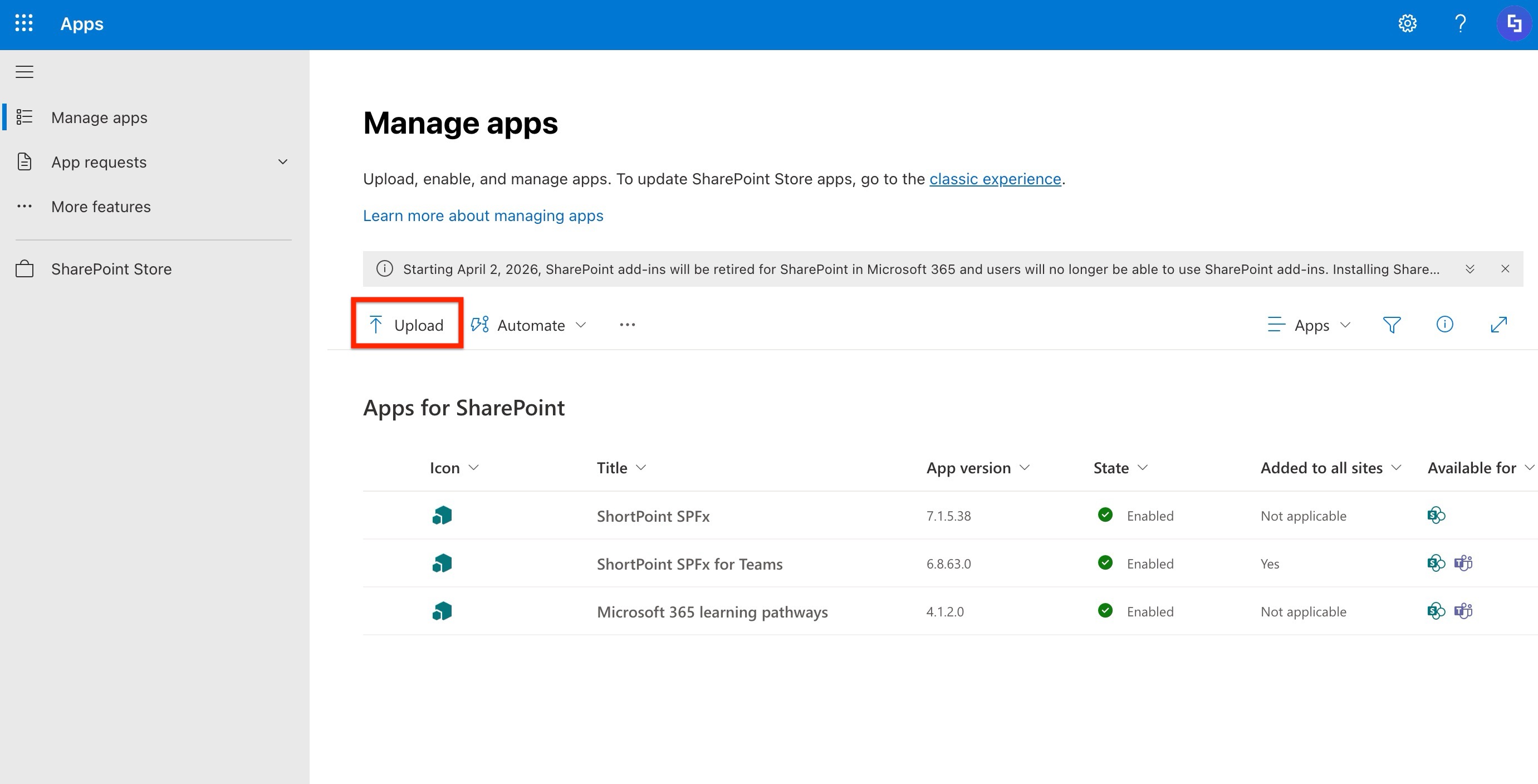
Task: Open the app launcher waffle icon
Action: tap(24, 24)
